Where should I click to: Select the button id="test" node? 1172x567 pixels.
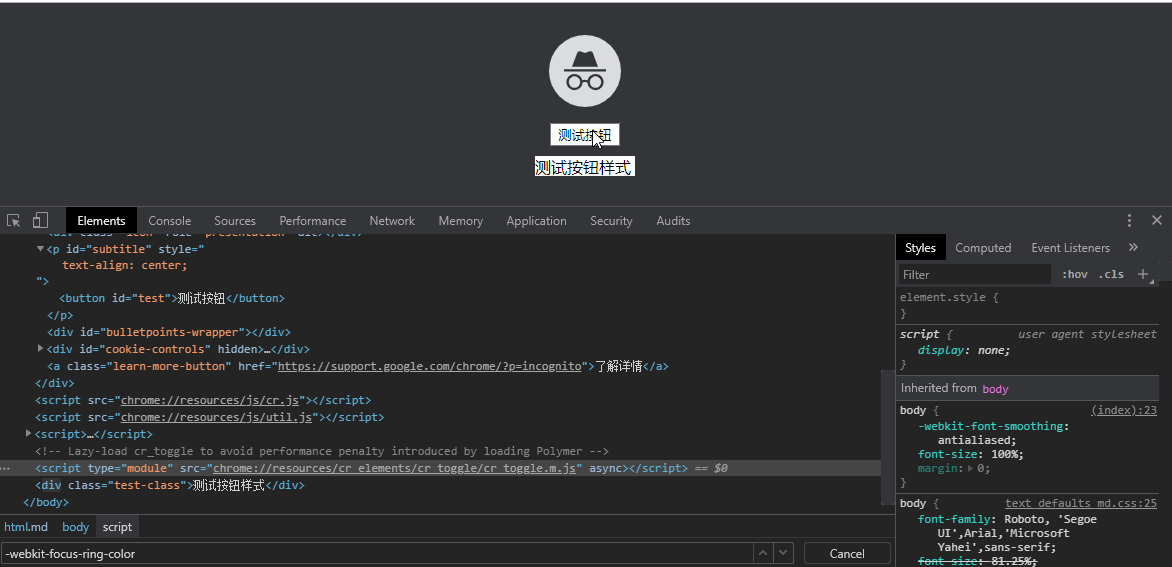point(172,298)
